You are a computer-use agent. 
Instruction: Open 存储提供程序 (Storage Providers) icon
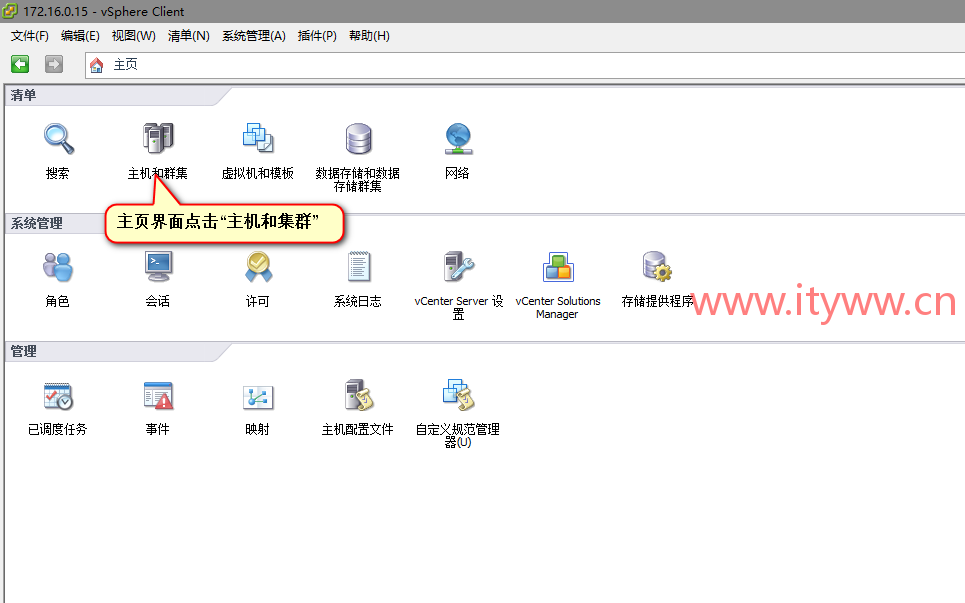click(x=657, y=266)
